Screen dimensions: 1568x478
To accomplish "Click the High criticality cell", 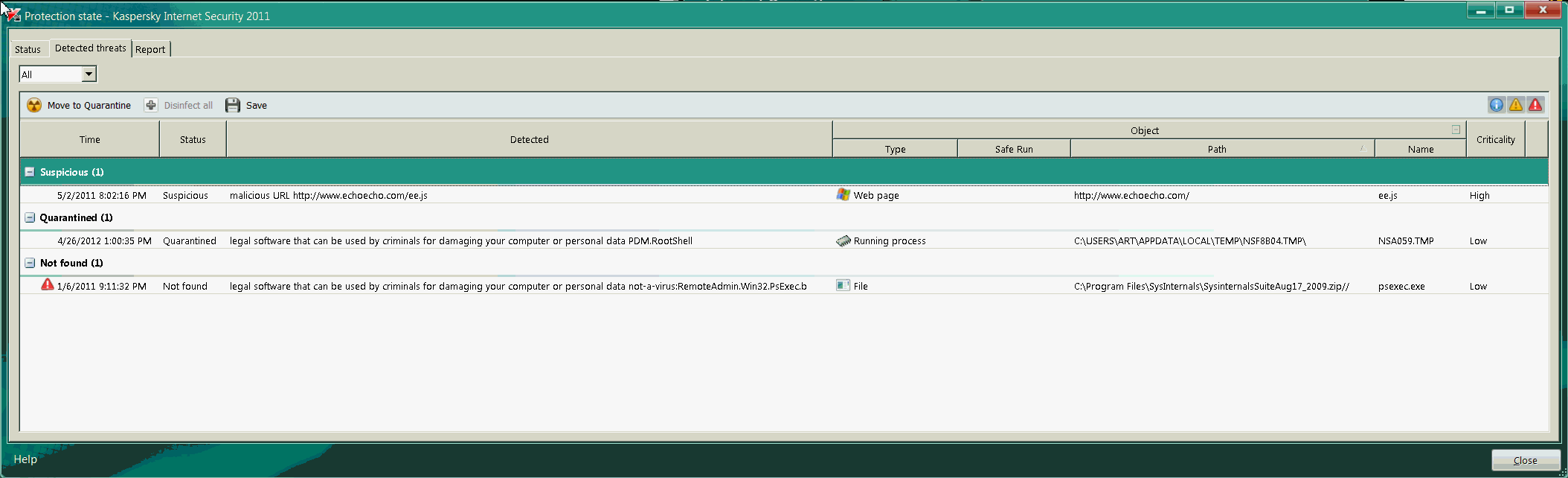I will [x=1479, y=195].
